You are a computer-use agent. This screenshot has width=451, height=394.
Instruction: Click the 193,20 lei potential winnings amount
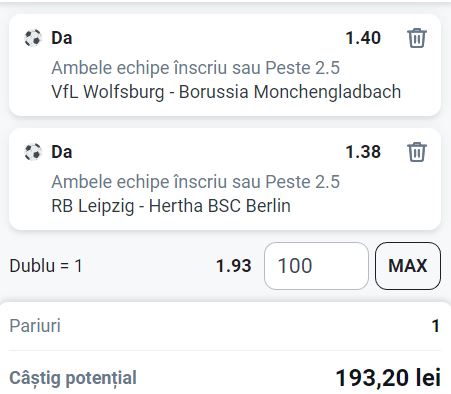pyautogui.click(x=388, y=378)
